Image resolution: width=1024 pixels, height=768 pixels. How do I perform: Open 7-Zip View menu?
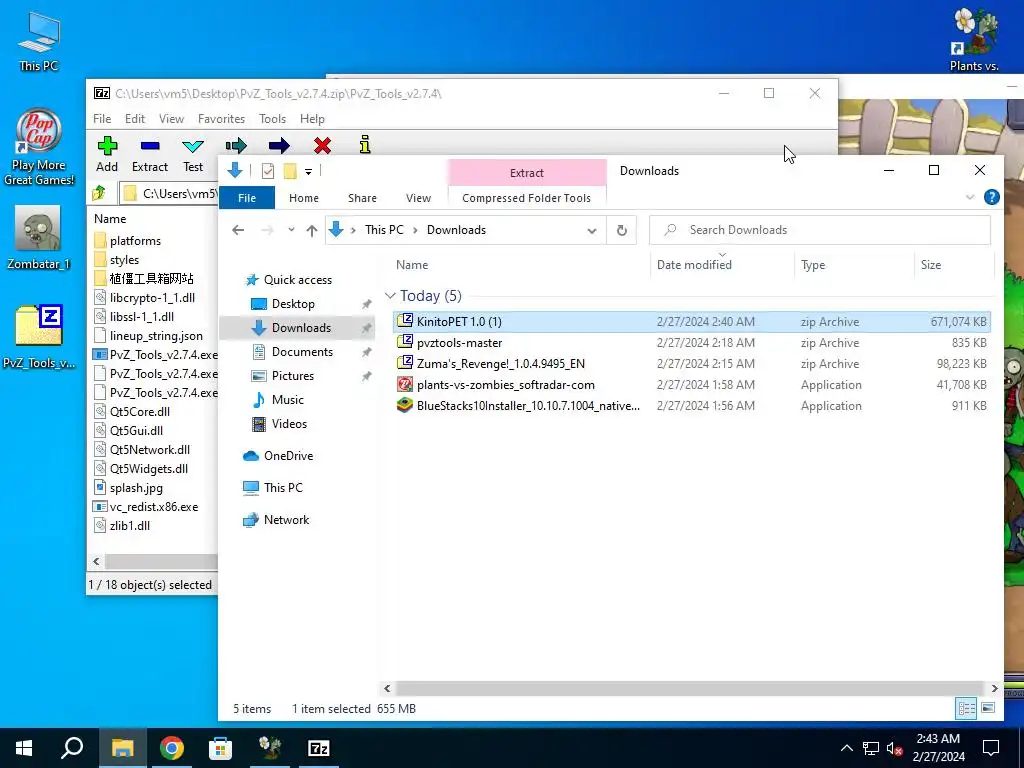(171, 119)
